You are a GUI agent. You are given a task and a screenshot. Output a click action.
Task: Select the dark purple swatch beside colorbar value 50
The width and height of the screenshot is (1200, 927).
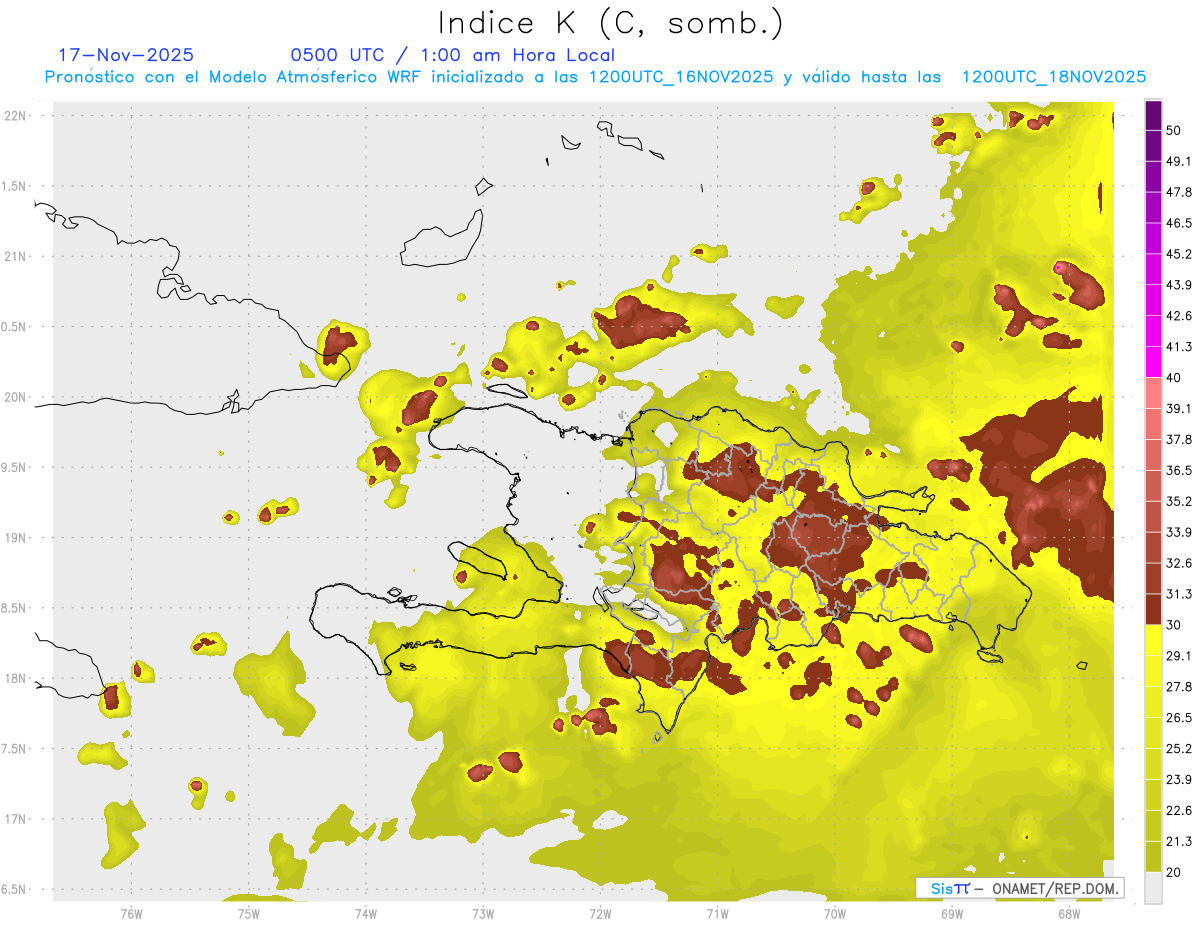click(1154, 117)
